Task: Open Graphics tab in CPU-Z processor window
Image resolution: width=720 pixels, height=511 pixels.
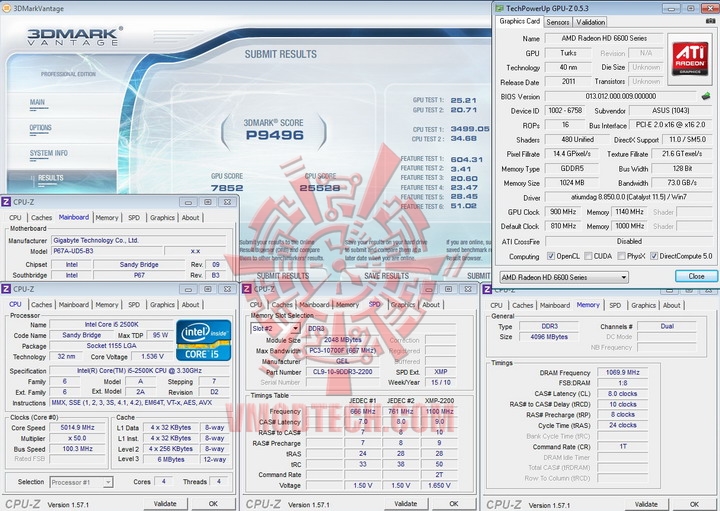Action: pos(162,305)
